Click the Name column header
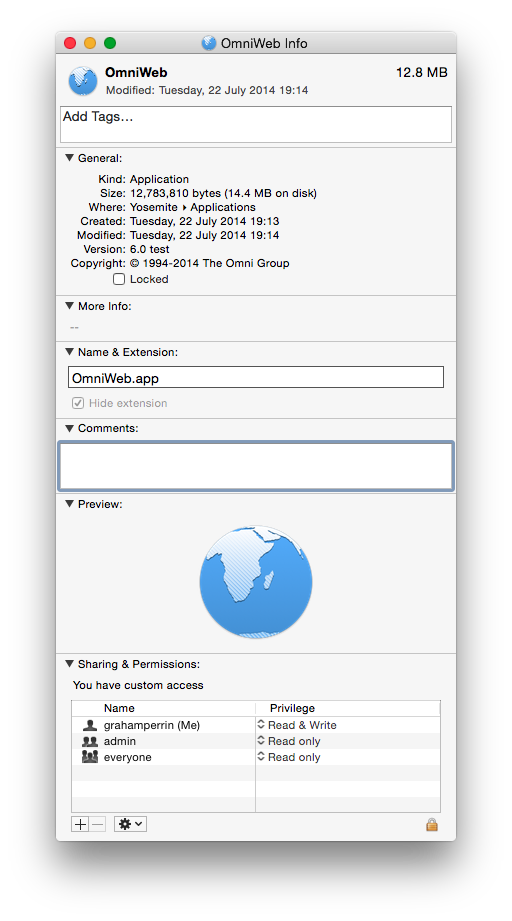Screen dimensions: 512x921 (x=119, y=708)
